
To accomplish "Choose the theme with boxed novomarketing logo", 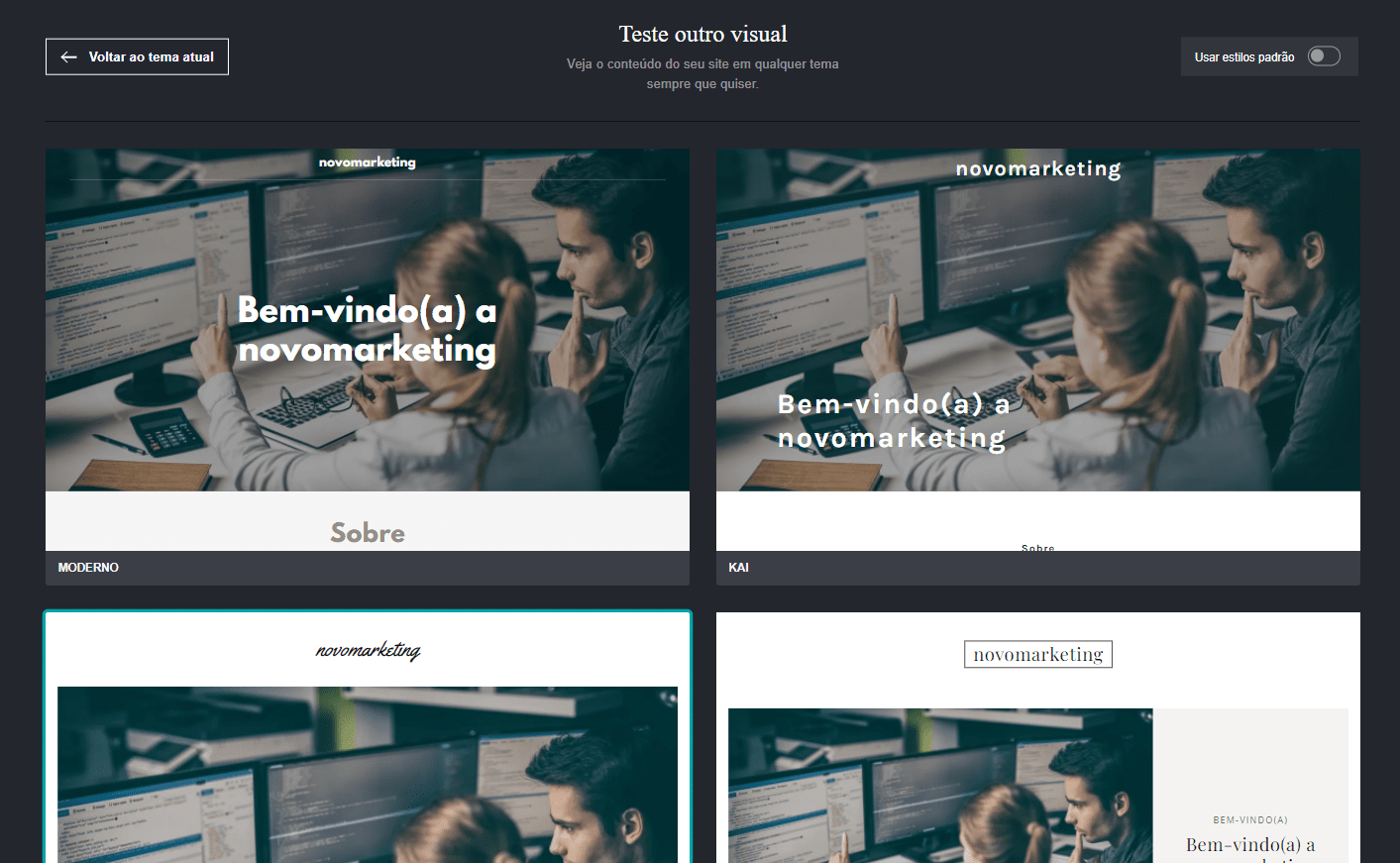I will tap(1038, 738).
